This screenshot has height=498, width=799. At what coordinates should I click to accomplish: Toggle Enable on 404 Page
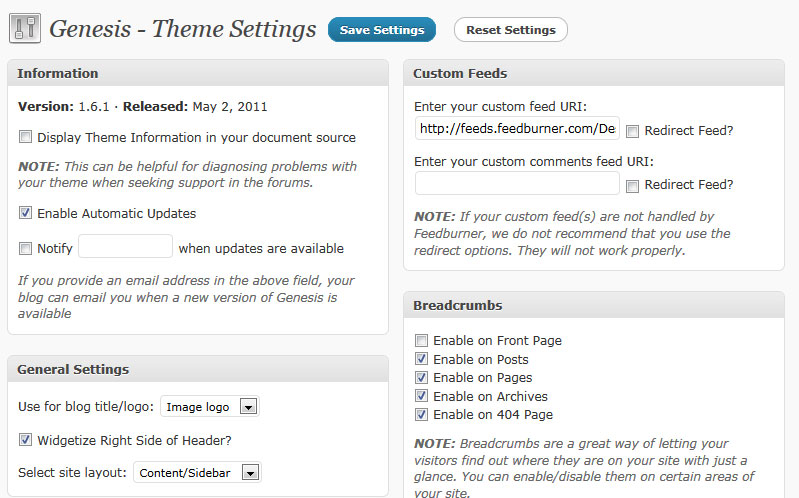422,414
